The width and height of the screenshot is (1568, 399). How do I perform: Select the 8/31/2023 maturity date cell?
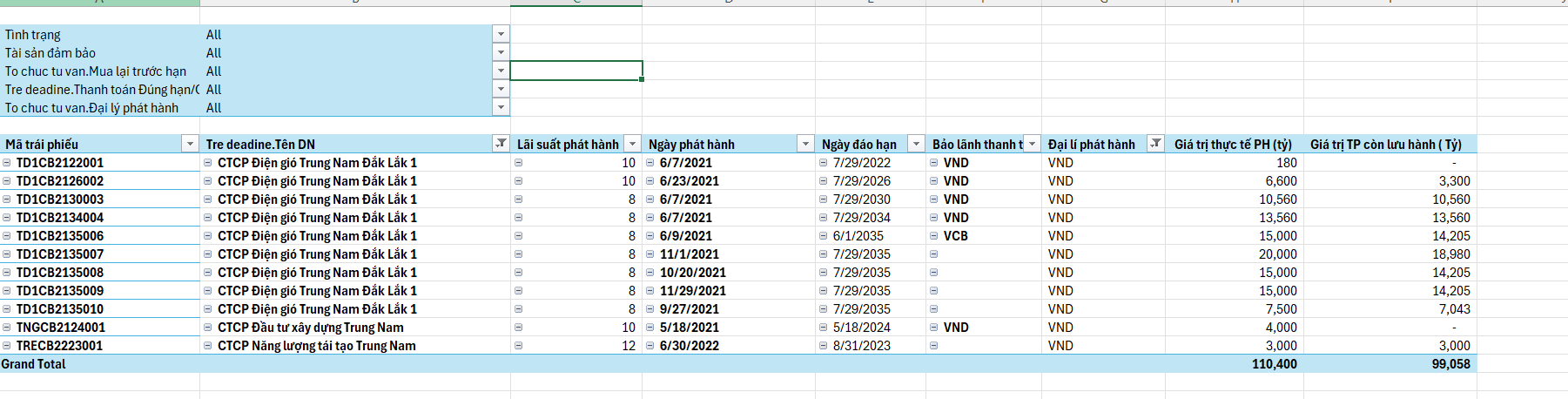871,346
